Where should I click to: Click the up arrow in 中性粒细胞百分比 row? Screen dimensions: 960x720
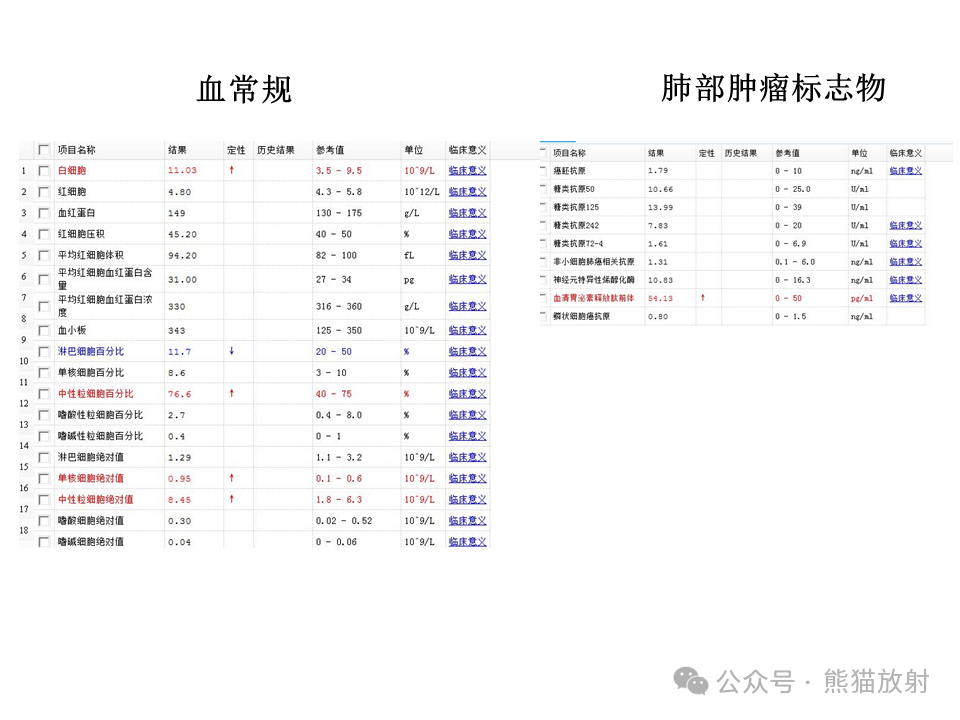tap(231, 394)
